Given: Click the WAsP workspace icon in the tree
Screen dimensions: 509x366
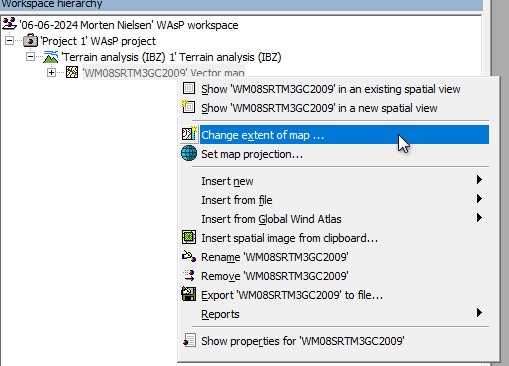Looking at the screenshot, I should [9, 24].
